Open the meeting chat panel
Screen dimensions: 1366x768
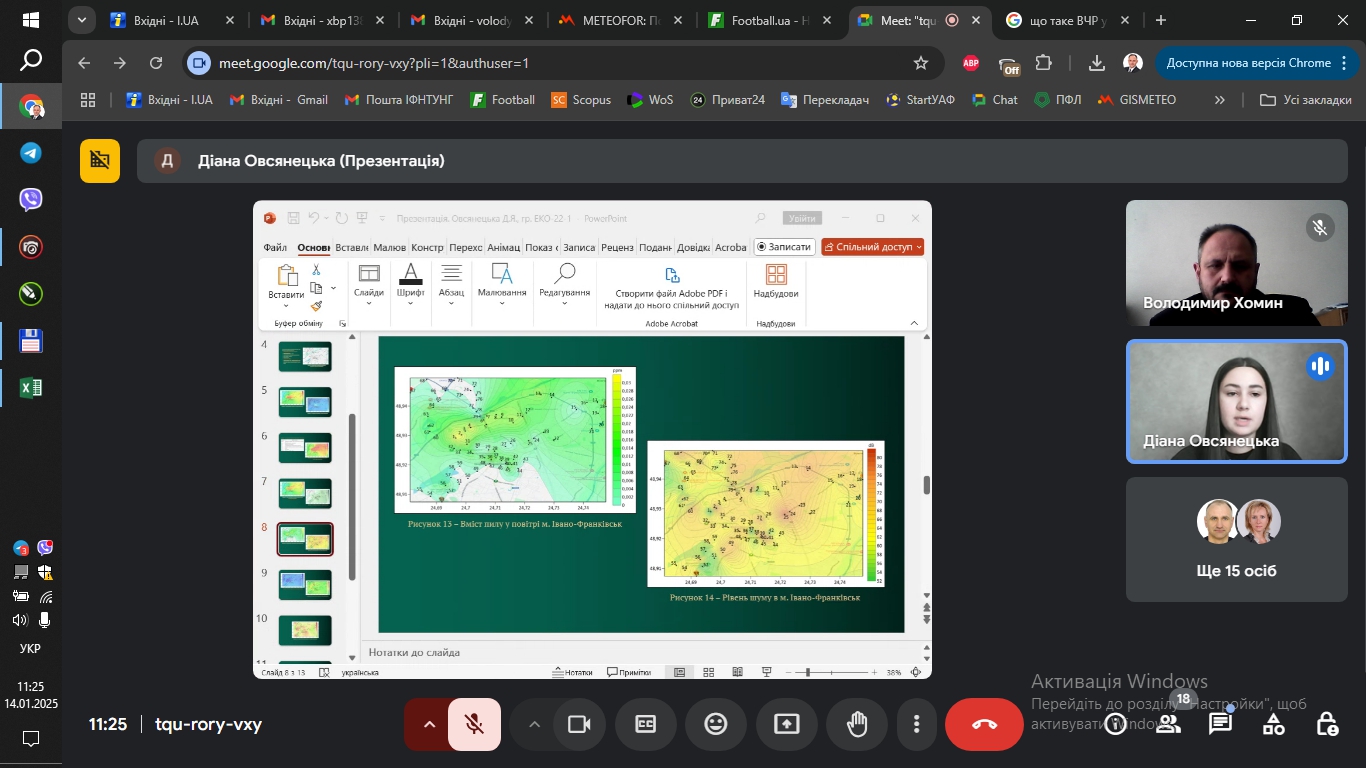click(1220, 724)
